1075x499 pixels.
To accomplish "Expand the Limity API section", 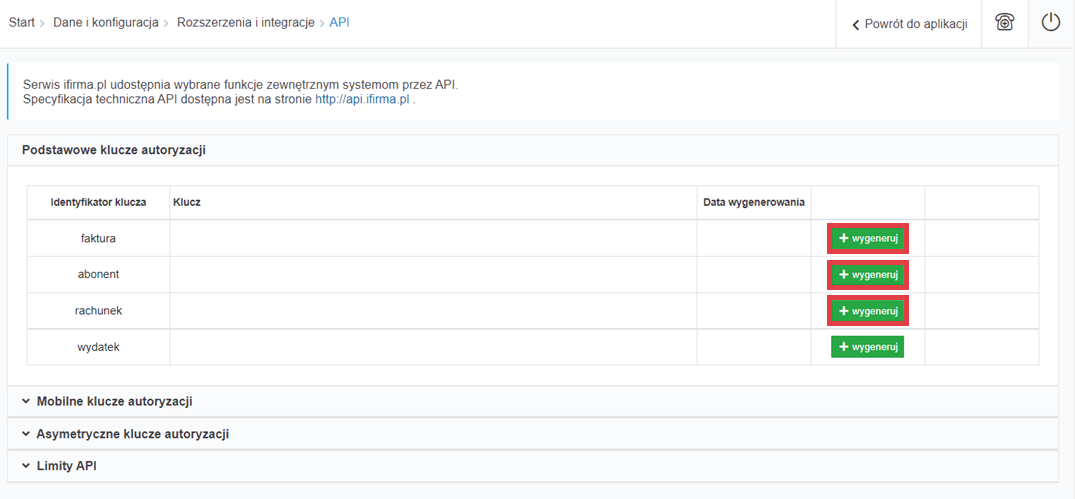I will click(66, 466).
